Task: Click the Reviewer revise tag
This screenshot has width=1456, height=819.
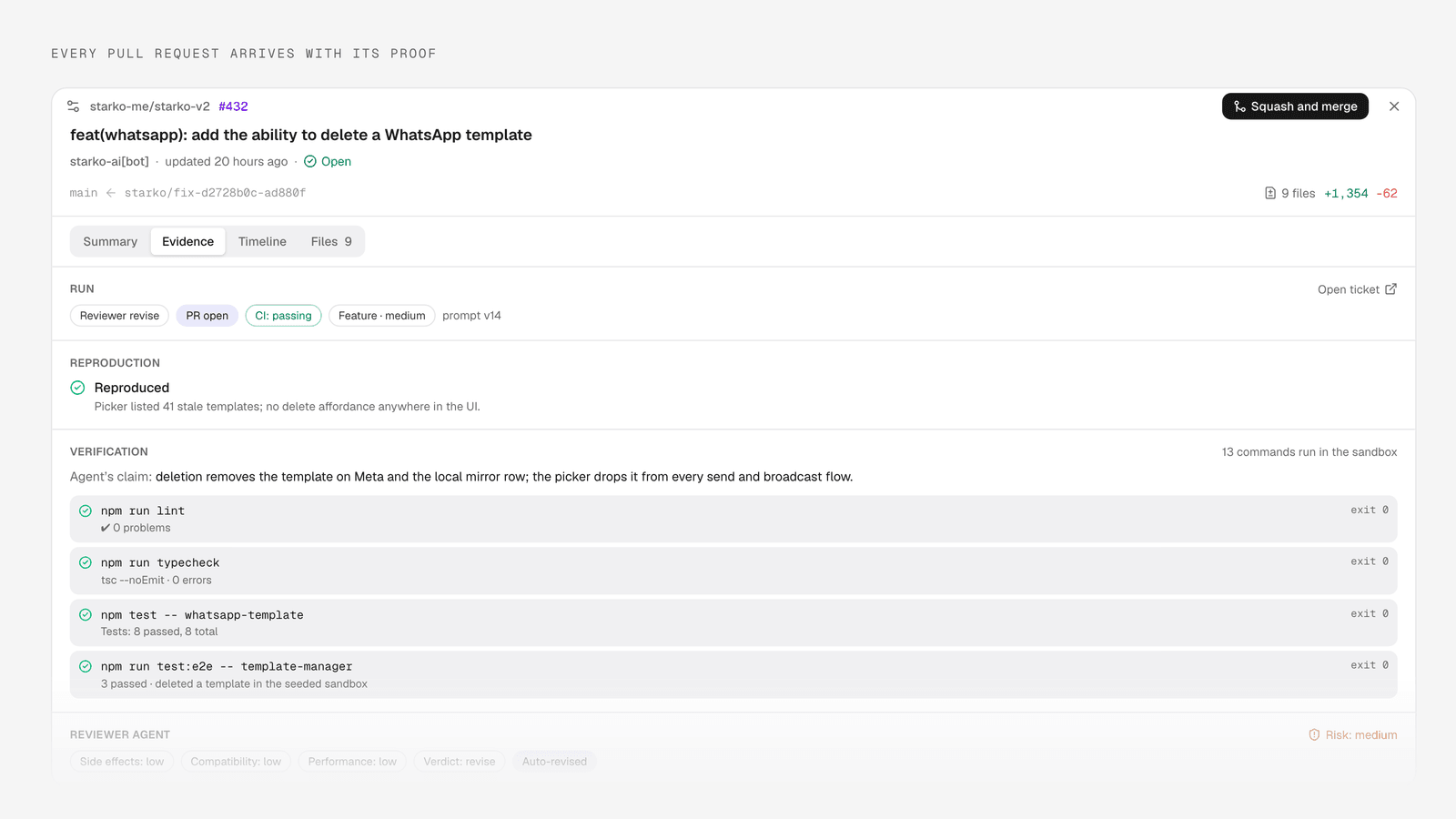Action: tap(119, 316)
